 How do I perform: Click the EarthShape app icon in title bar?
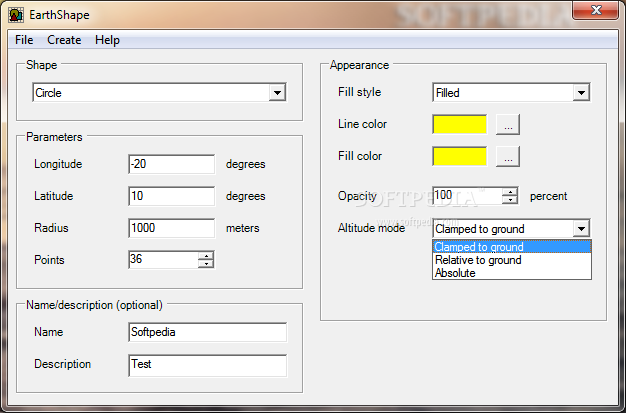(x=16, y=15)
